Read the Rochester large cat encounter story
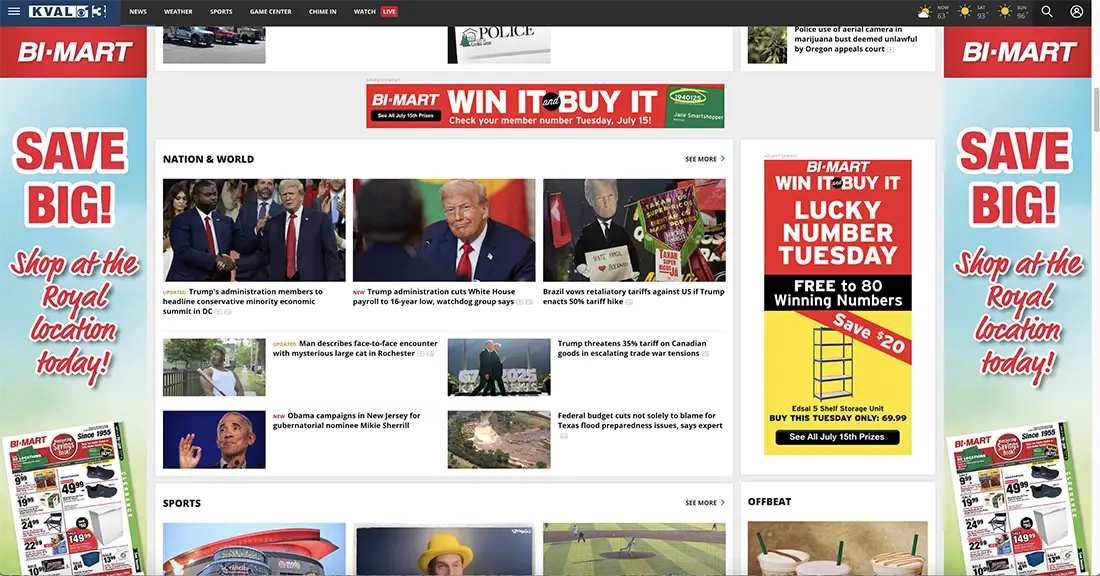Image resolution: width=1100 pixels, height=576 pixels. tap(355, 348)
